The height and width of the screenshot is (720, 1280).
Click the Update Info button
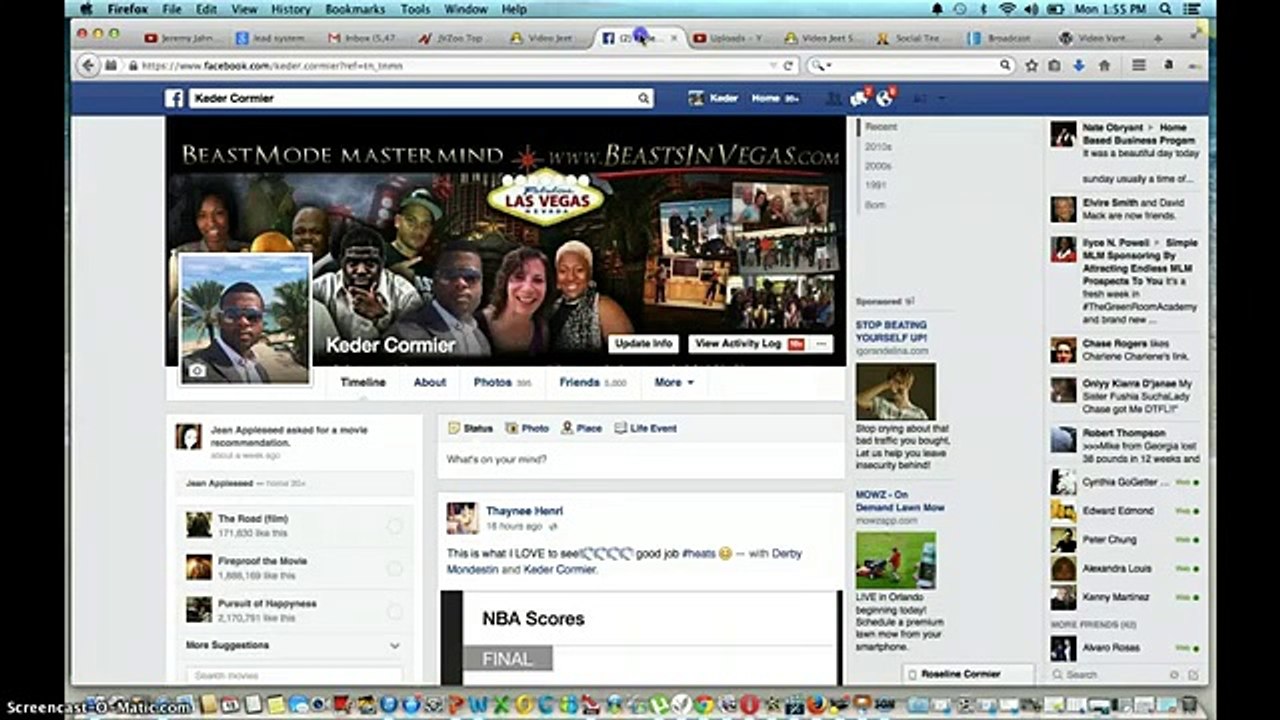pos(644,344)
